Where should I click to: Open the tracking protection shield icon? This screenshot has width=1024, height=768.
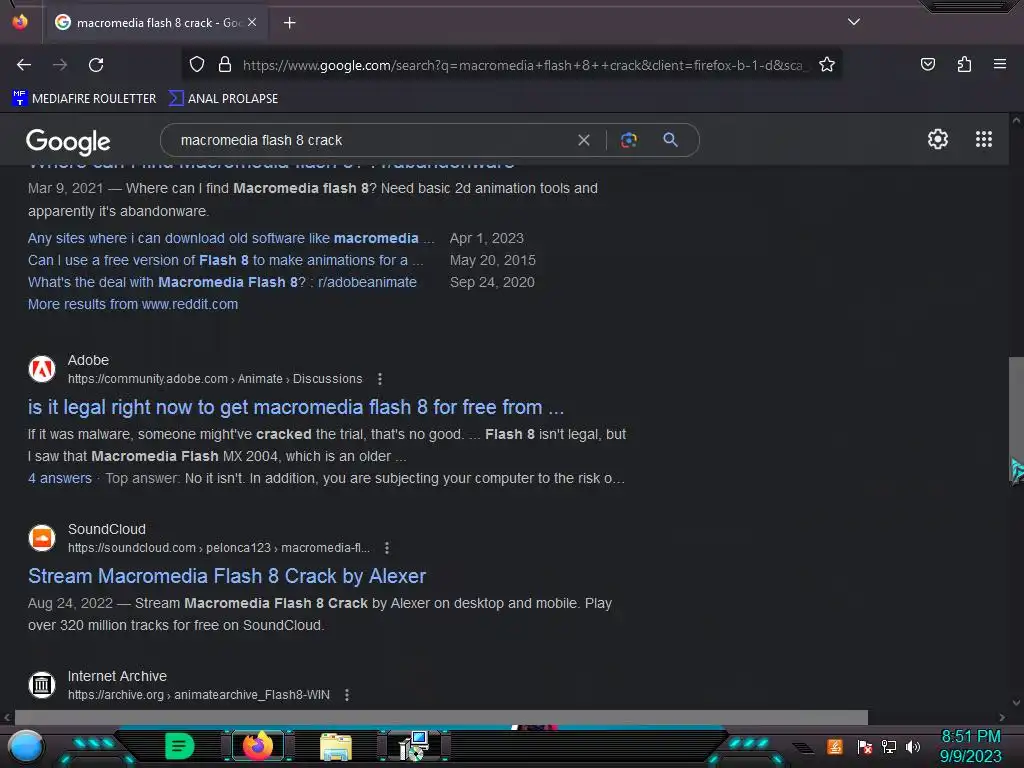pyautogui.click(x=197, y=65)
